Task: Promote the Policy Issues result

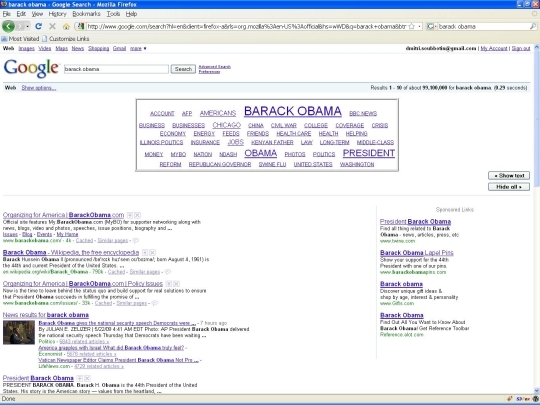Action: click(x=169, y=284)
